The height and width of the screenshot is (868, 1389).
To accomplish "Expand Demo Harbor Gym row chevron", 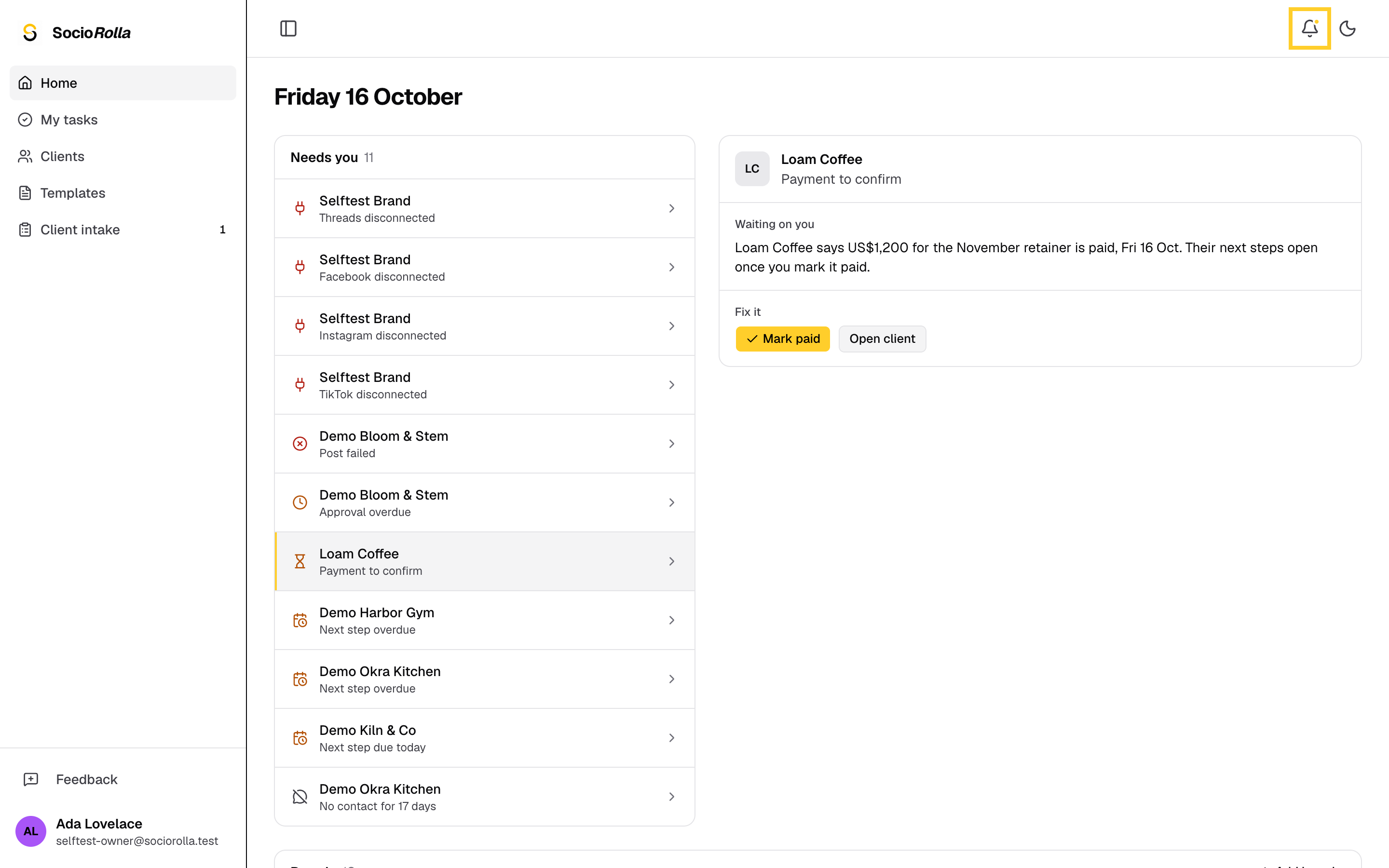I will pyautogui.click(x=671, y=620).
